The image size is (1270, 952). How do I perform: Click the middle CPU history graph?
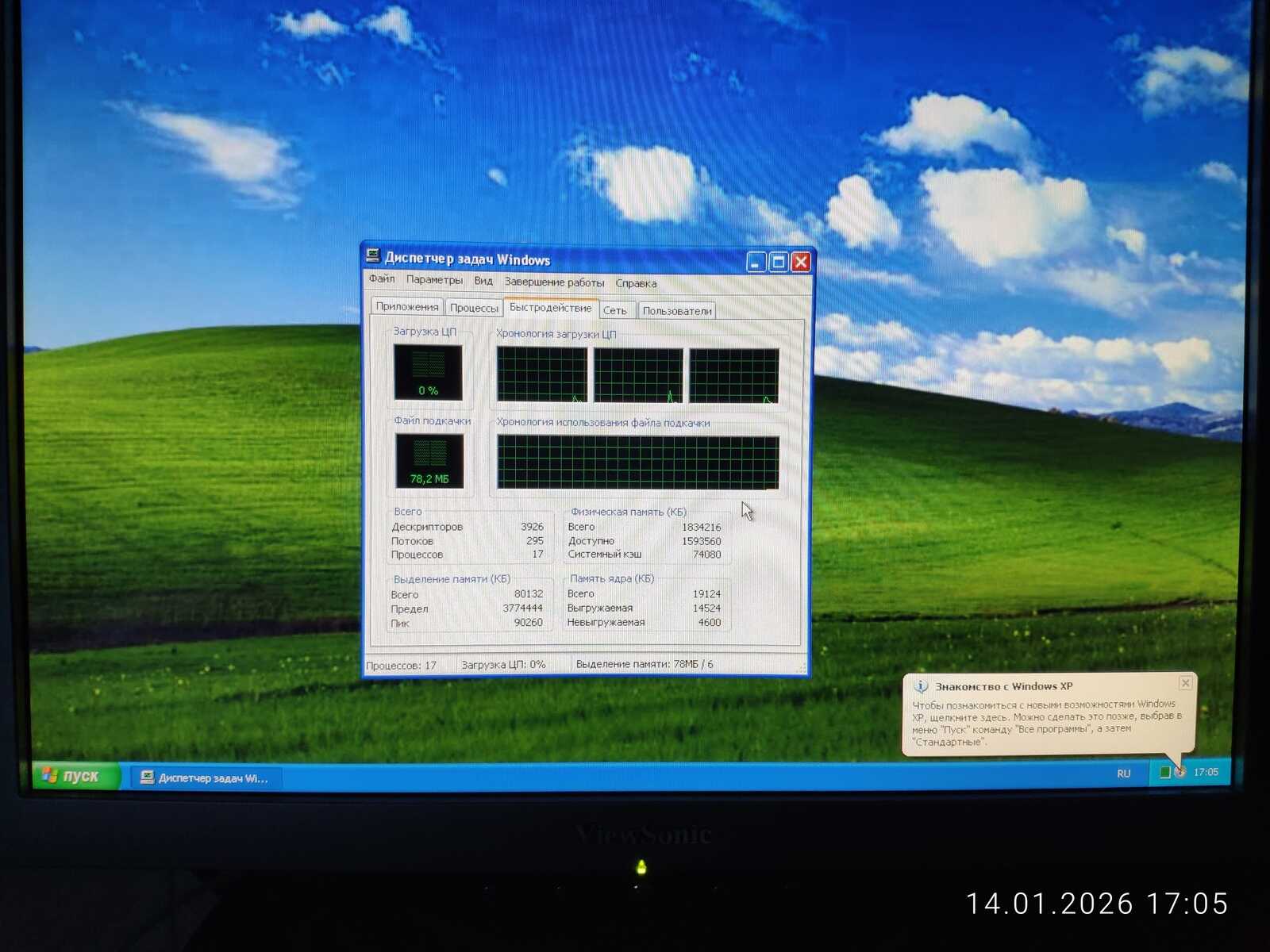(638, 375)
